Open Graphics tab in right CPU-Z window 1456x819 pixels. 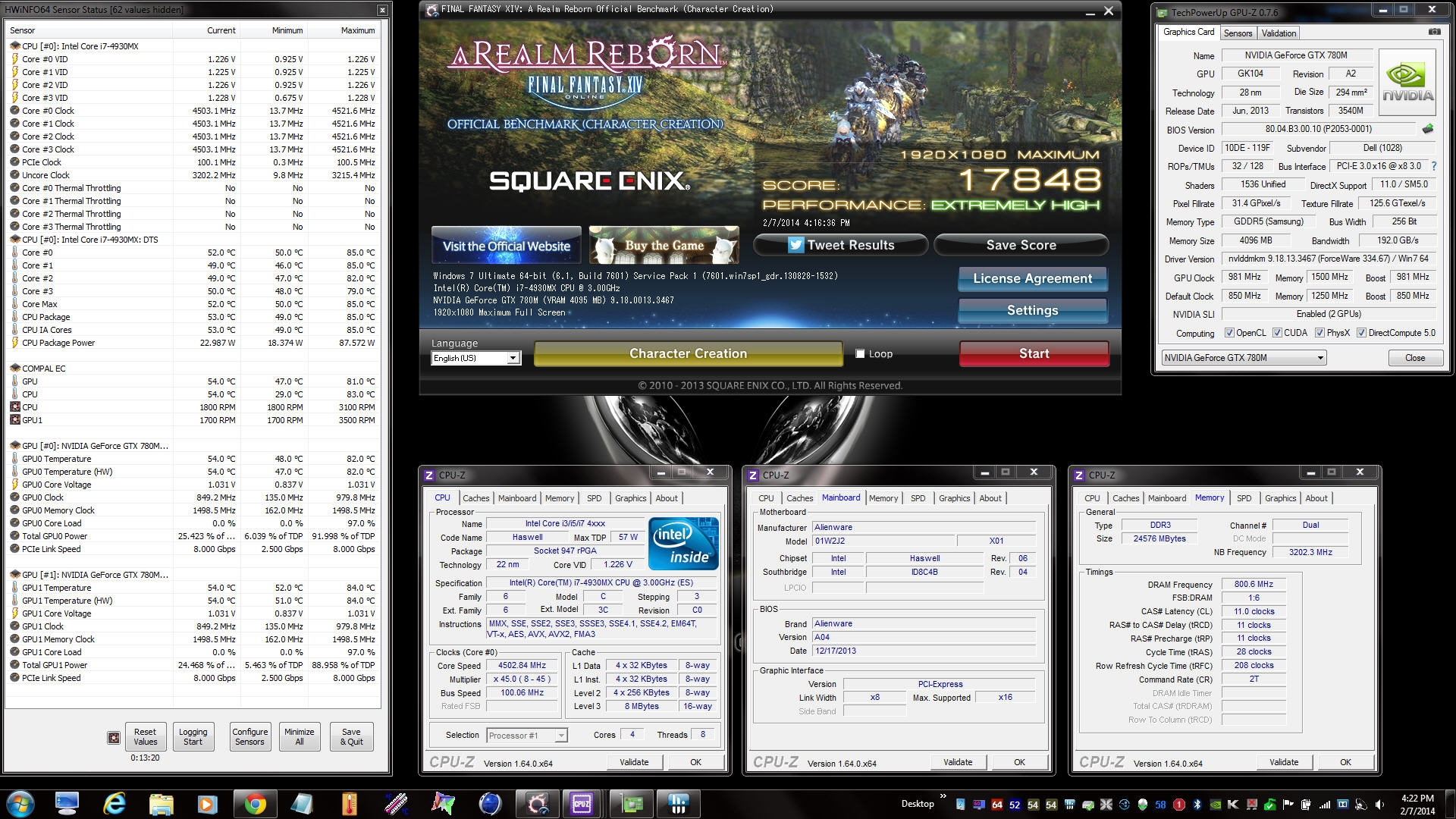pos(1280,498)
